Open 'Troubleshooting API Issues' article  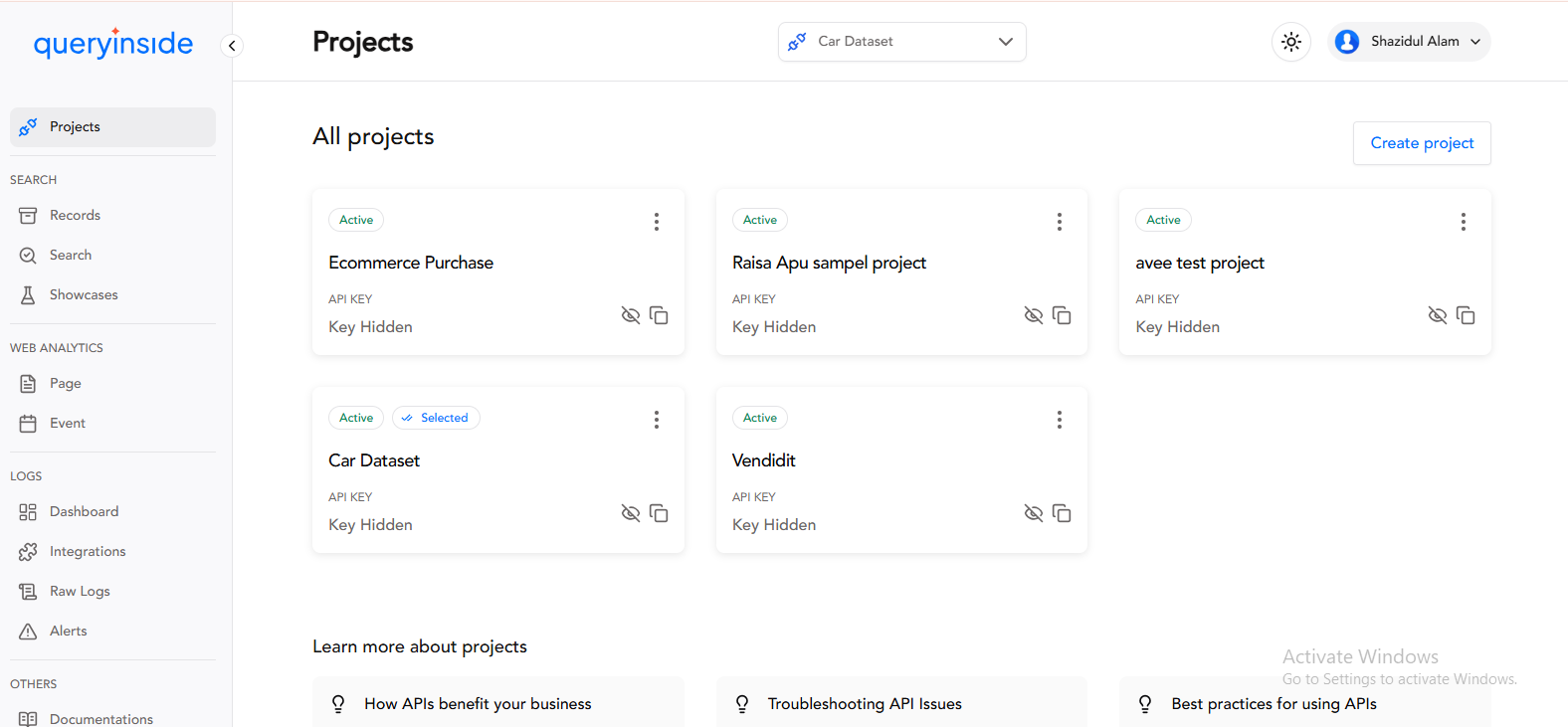[865, 703]
